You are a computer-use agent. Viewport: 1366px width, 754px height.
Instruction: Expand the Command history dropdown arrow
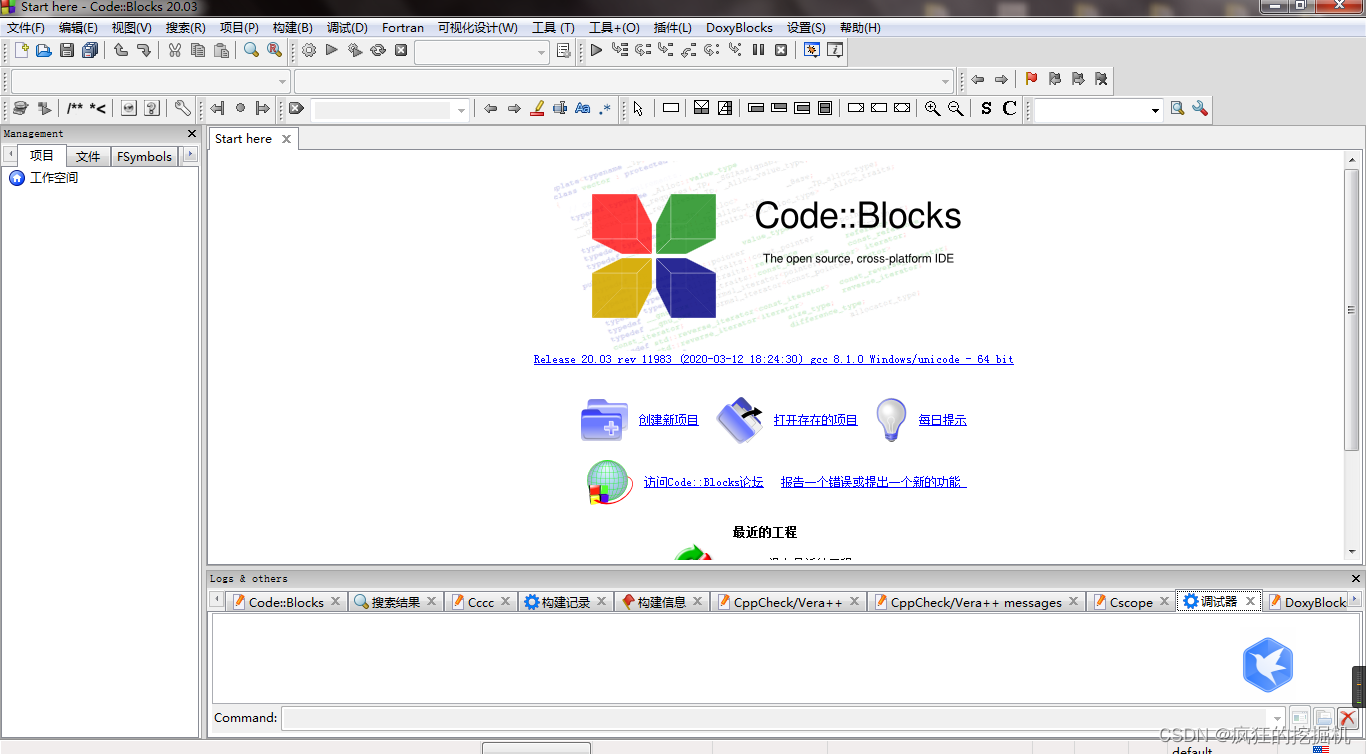[x=1275, y=718]
